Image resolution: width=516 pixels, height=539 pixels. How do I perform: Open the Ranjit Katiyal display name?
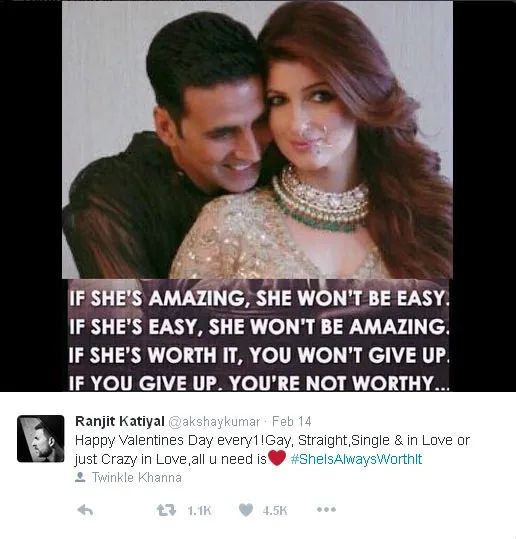click(120, 421)
